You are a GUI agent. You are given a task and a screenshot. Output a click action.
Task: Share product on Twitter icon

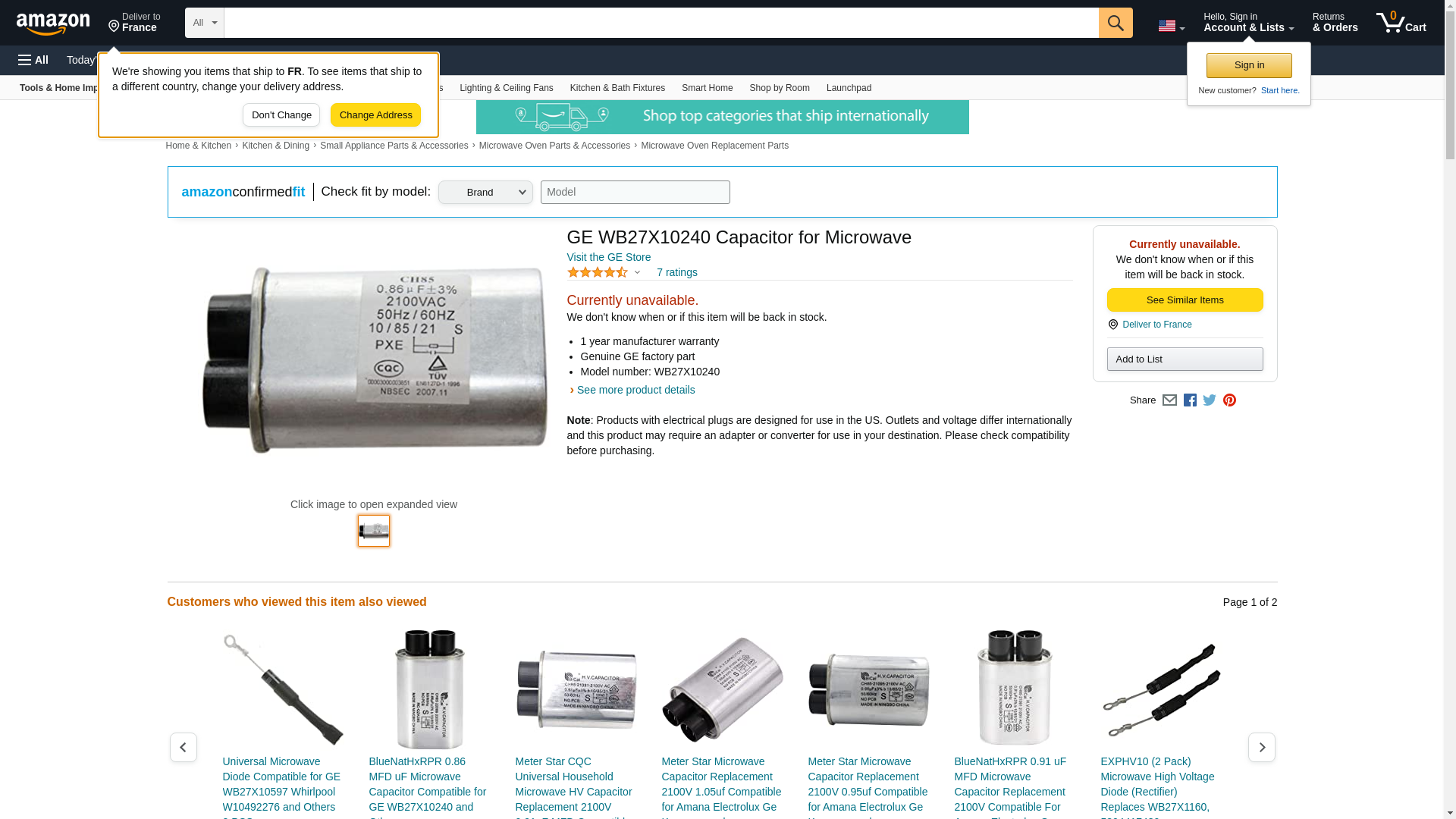coord(1210,400)
